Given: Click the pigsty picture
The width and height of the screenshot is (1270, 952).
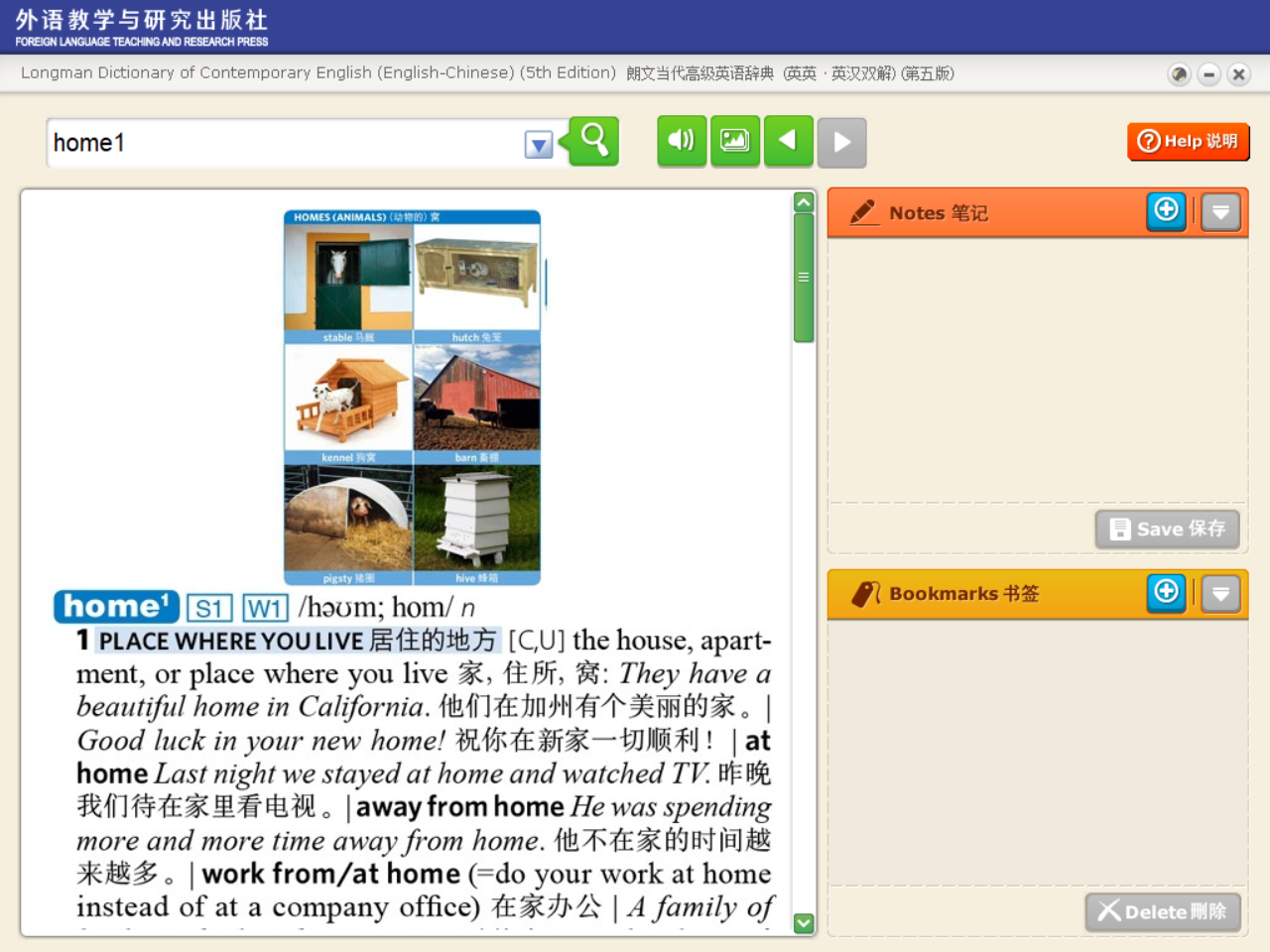Looking at the screenshot, I should [x=348, y=519].
